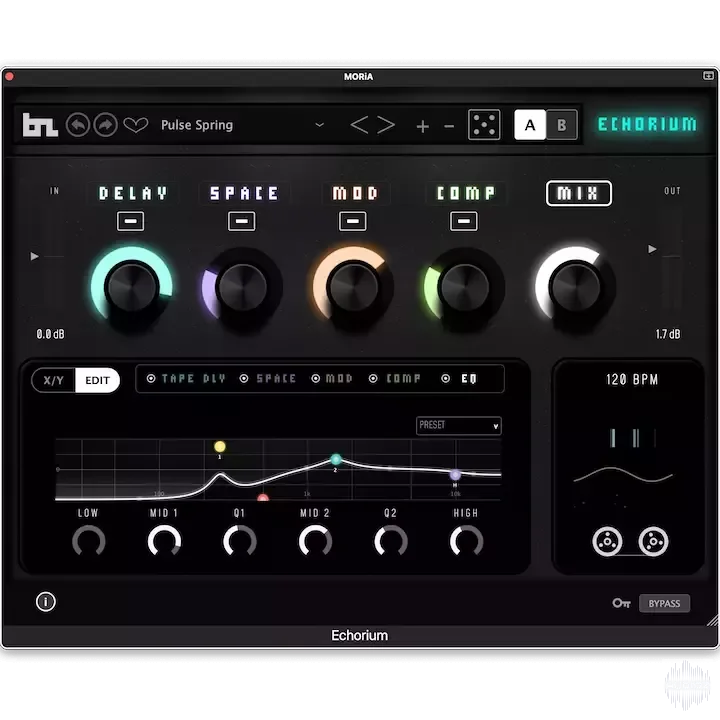The image size is (720, 720).
Task: Click teal EQ node 2
Action: tap(336, 459)
